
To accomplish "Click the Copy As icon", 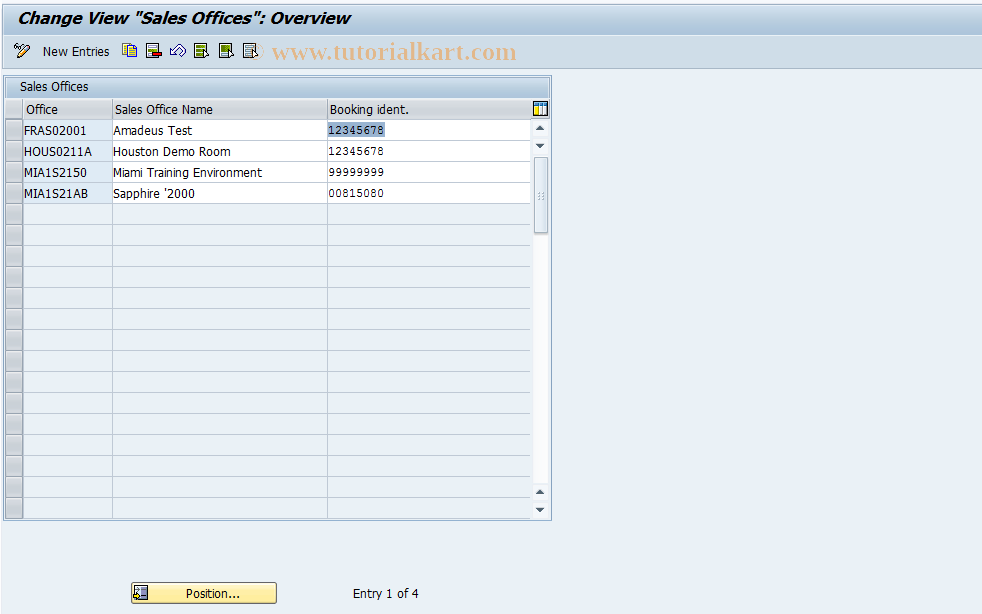I will (x=130, y=51).
